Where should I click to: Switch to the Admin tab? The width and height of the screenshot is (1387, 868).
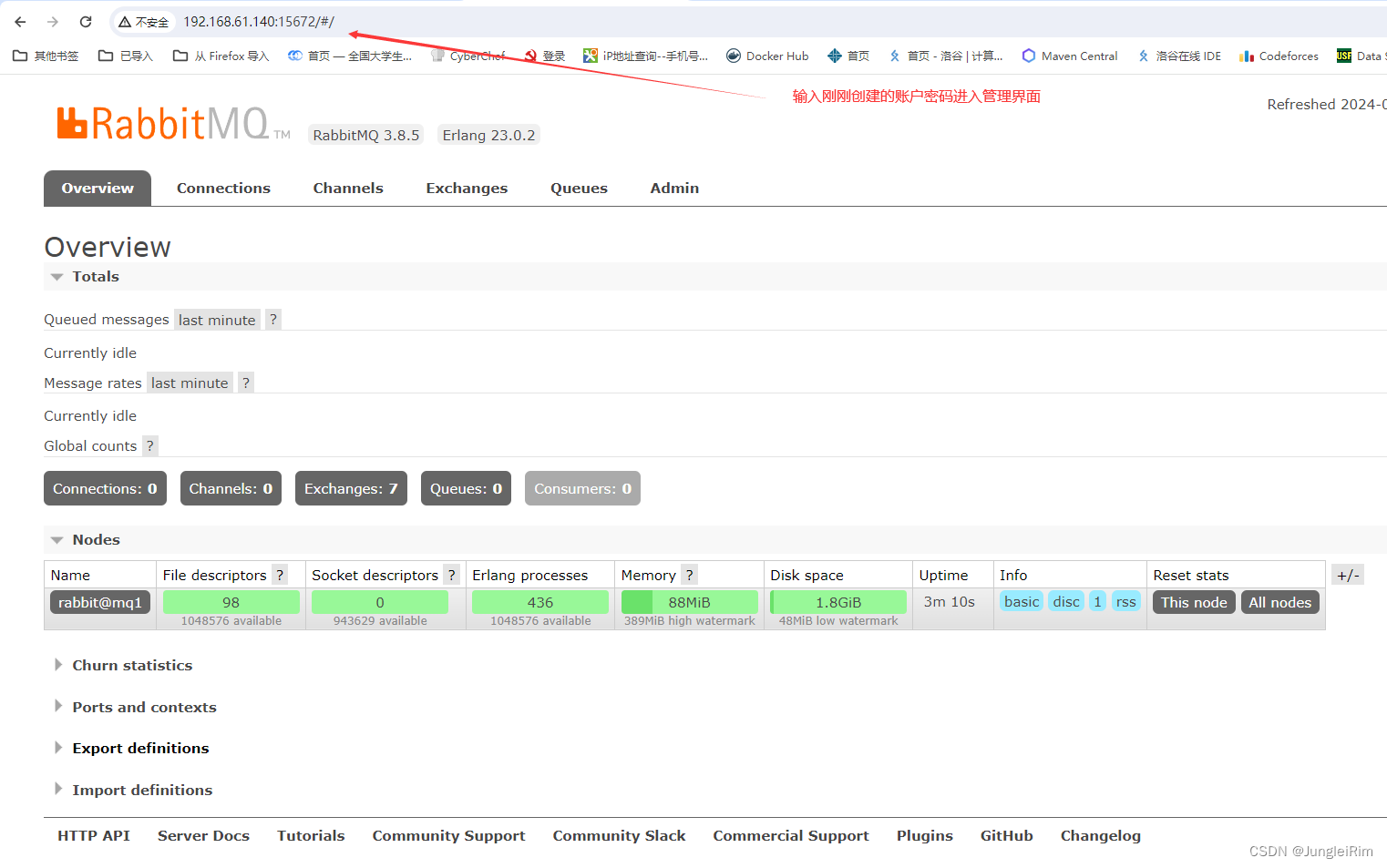point(674,189)
